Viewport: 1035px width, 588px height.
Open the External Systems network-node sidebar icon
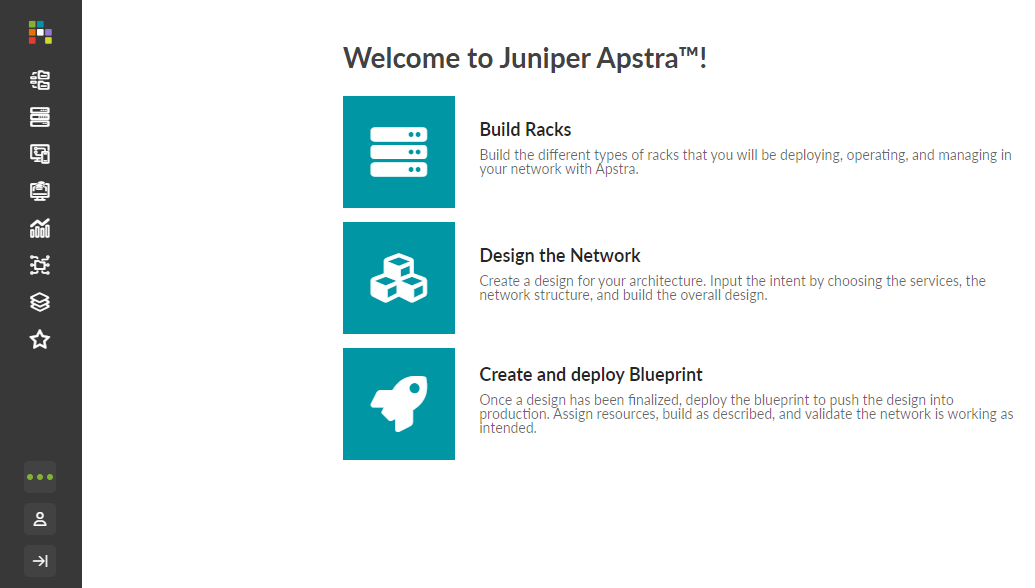(x=40, y=265)
